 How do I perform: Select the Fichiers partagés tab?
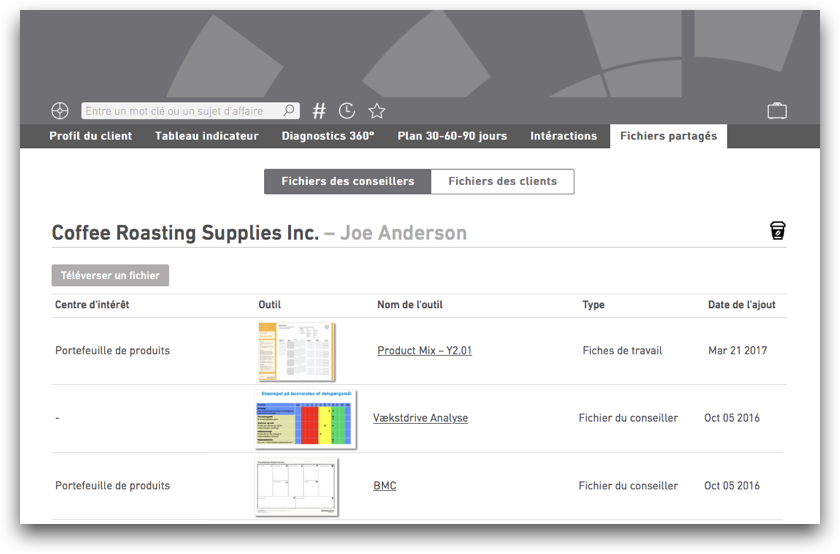(669, 136)
